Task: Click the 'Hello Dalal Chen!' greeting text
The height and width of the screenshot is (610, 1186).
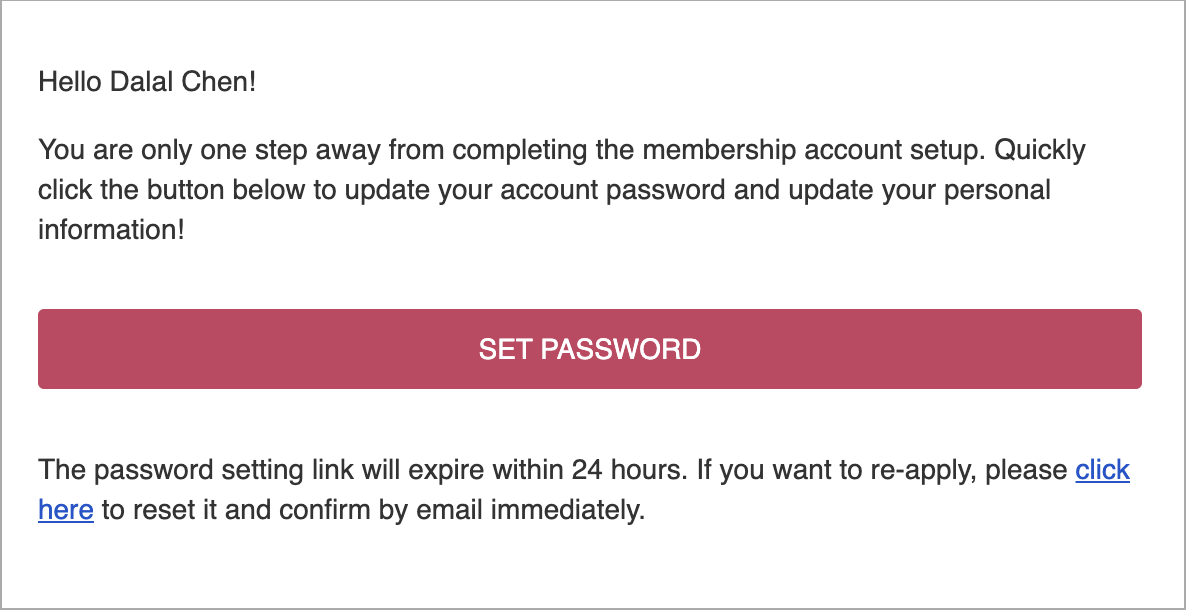Action: click(x=147, y=82)
